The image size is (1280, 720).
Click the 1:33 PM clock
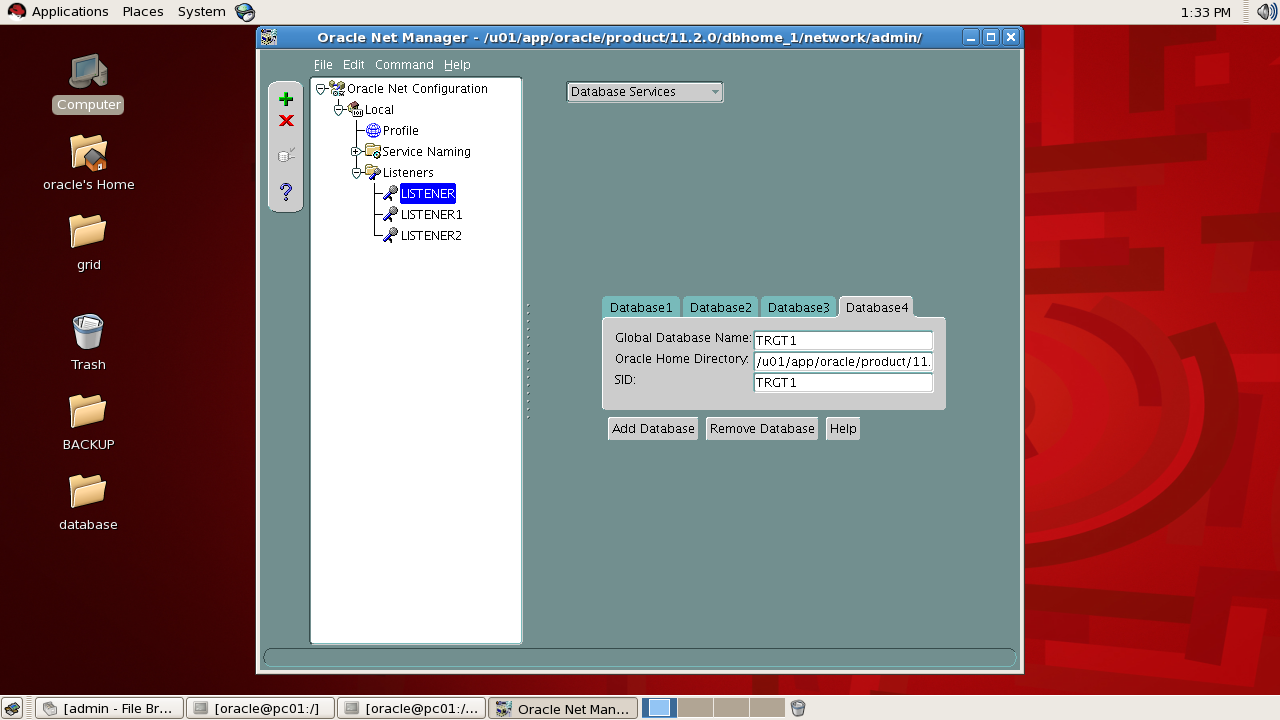point(1205,12)
